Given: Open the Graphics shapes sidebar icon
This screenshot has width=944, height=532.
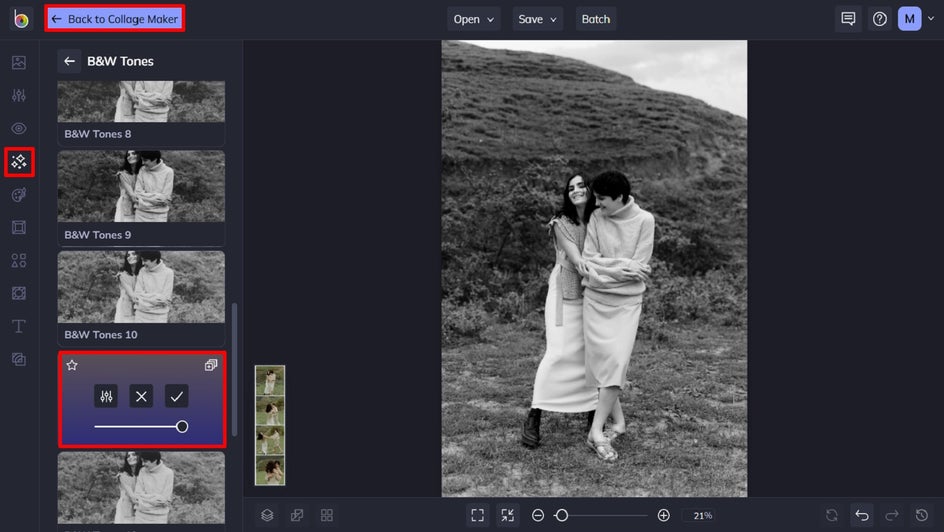Looking at the screenshot, I should pos(19,260).
